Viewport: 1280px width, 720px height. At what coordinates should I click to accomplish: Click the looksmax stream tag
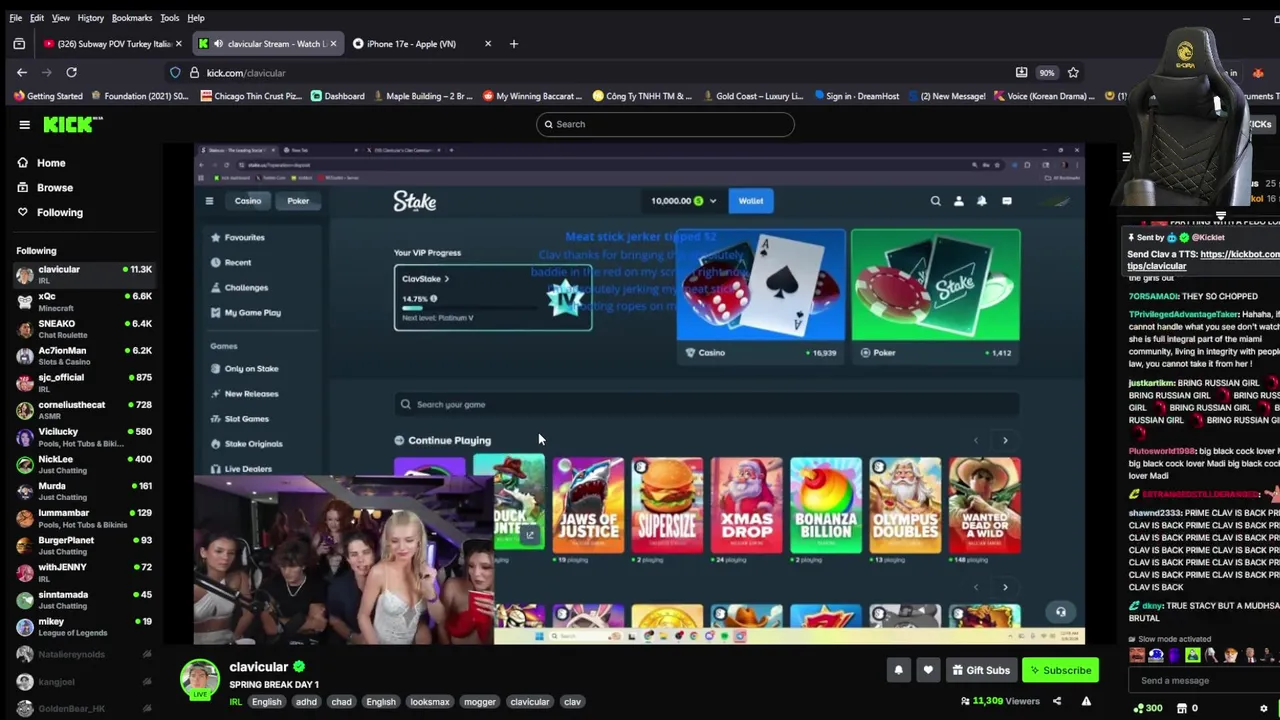click(430, 702)
